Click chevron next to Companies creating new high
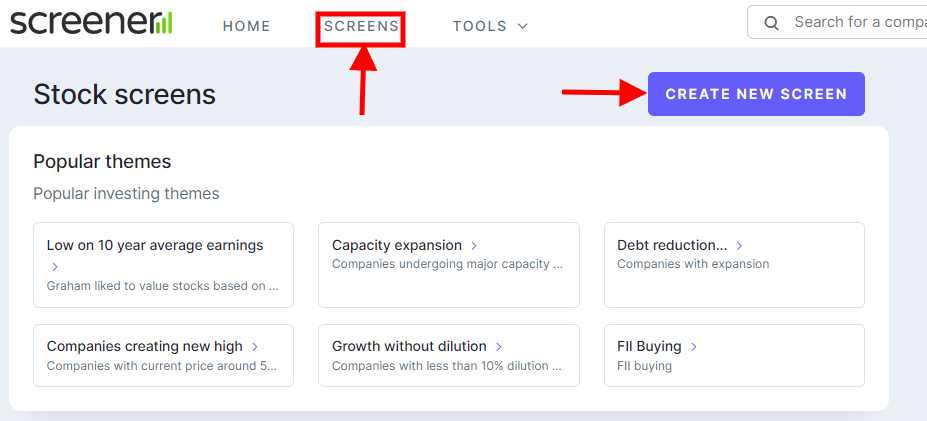The image size is (927, 421). pos(255,346)
